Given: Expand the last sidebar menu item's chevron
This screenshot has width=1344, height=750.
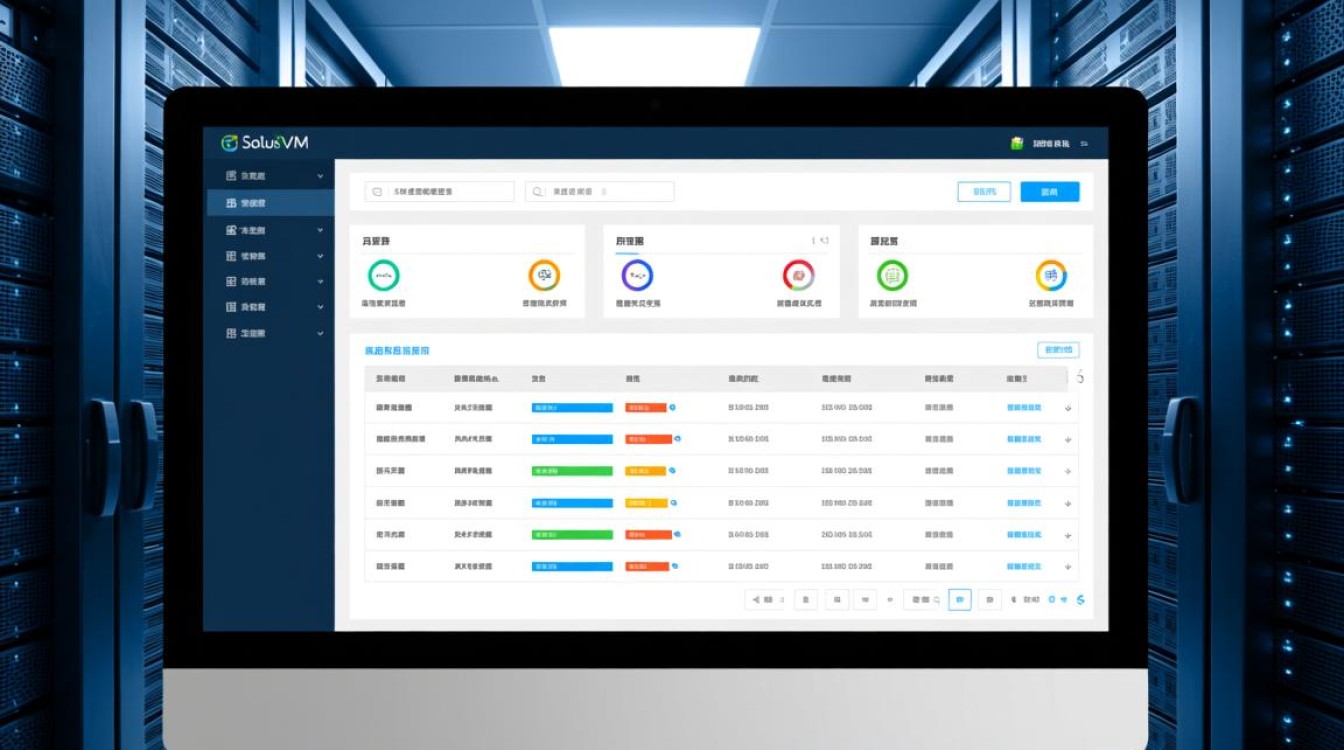Looking at the screenshot, I should [x=320, y=333].
